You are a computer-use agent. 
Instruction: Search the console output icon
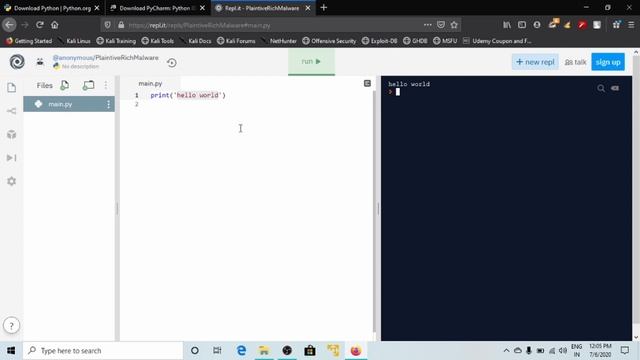coord(601,88)
